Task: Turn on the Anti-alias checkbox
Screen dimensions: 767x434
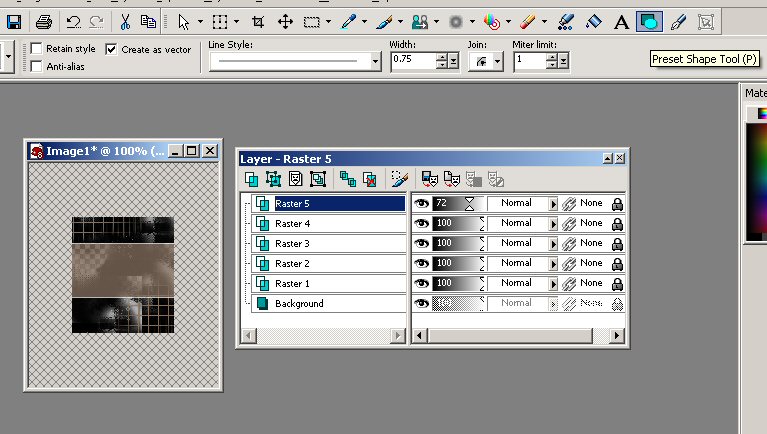Action: 37,67
